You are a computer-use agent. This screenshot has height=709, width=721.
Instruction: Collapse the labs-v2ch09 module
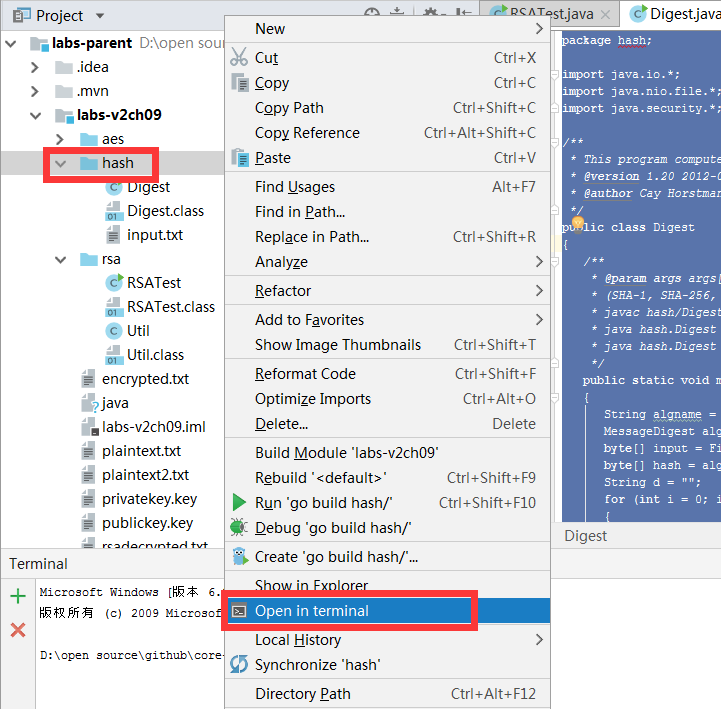tap(35, 115)
